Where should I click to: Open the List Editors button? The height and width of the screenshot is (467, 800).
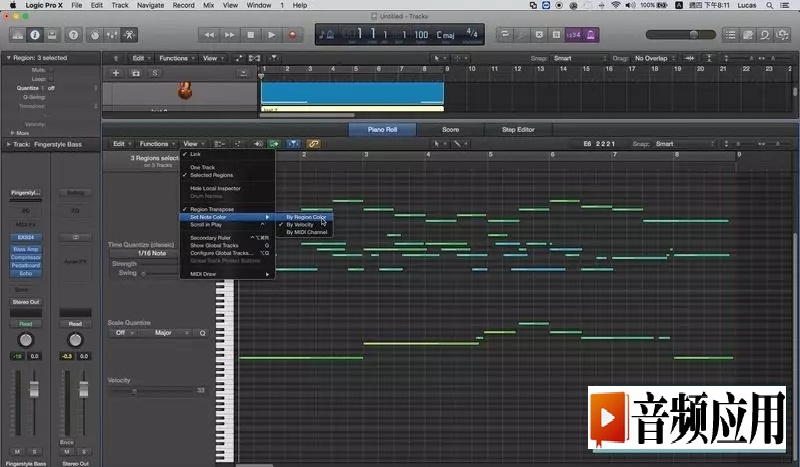point(731,35)
